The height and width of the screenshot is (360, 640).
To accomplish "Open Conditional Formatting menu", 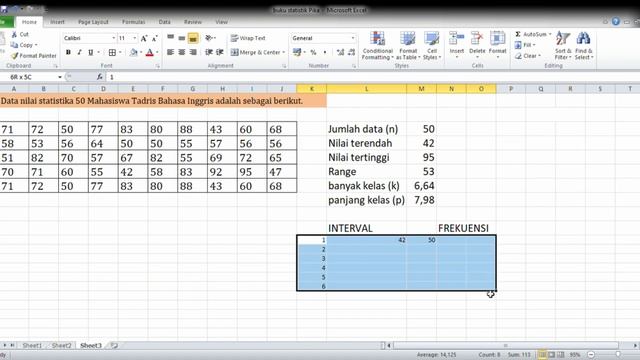I will pos(378,46).
